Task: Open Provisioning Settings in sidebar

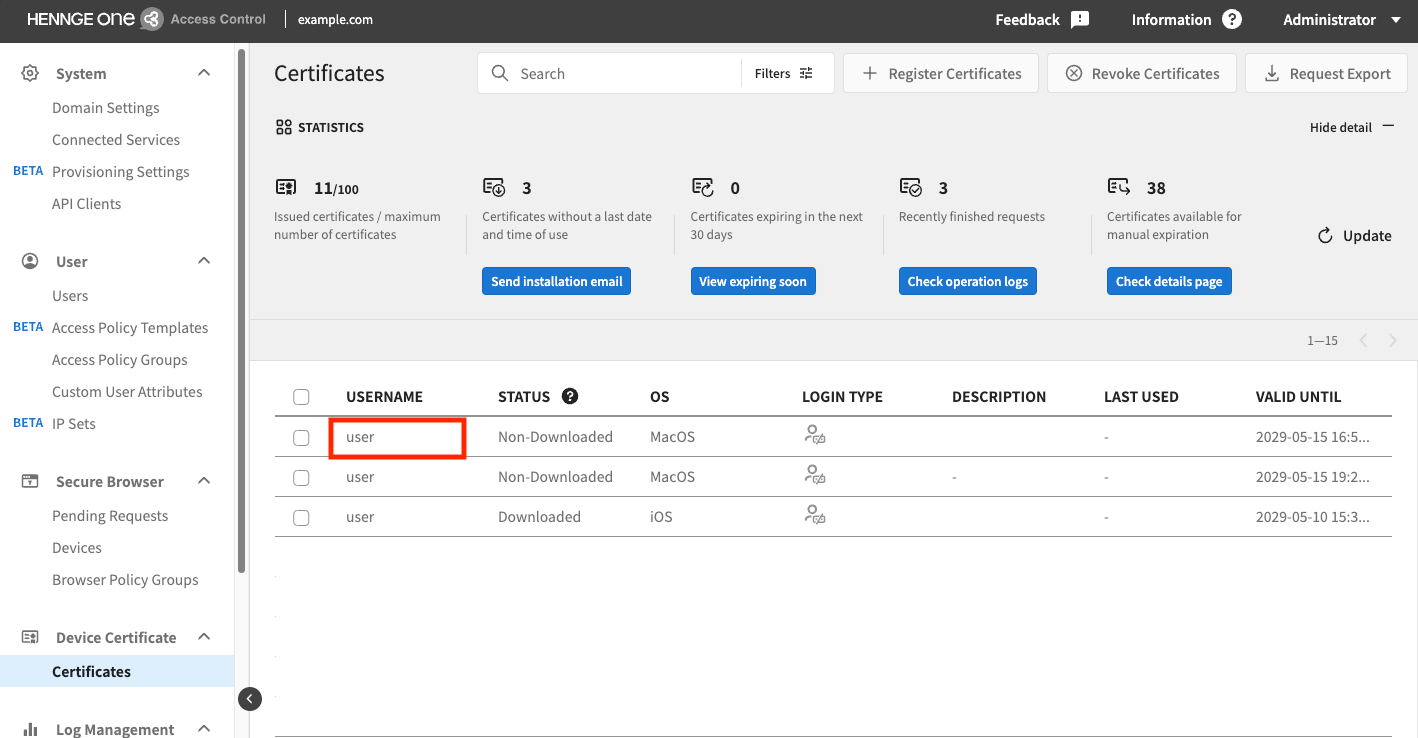Action: (x=121, y=172)
